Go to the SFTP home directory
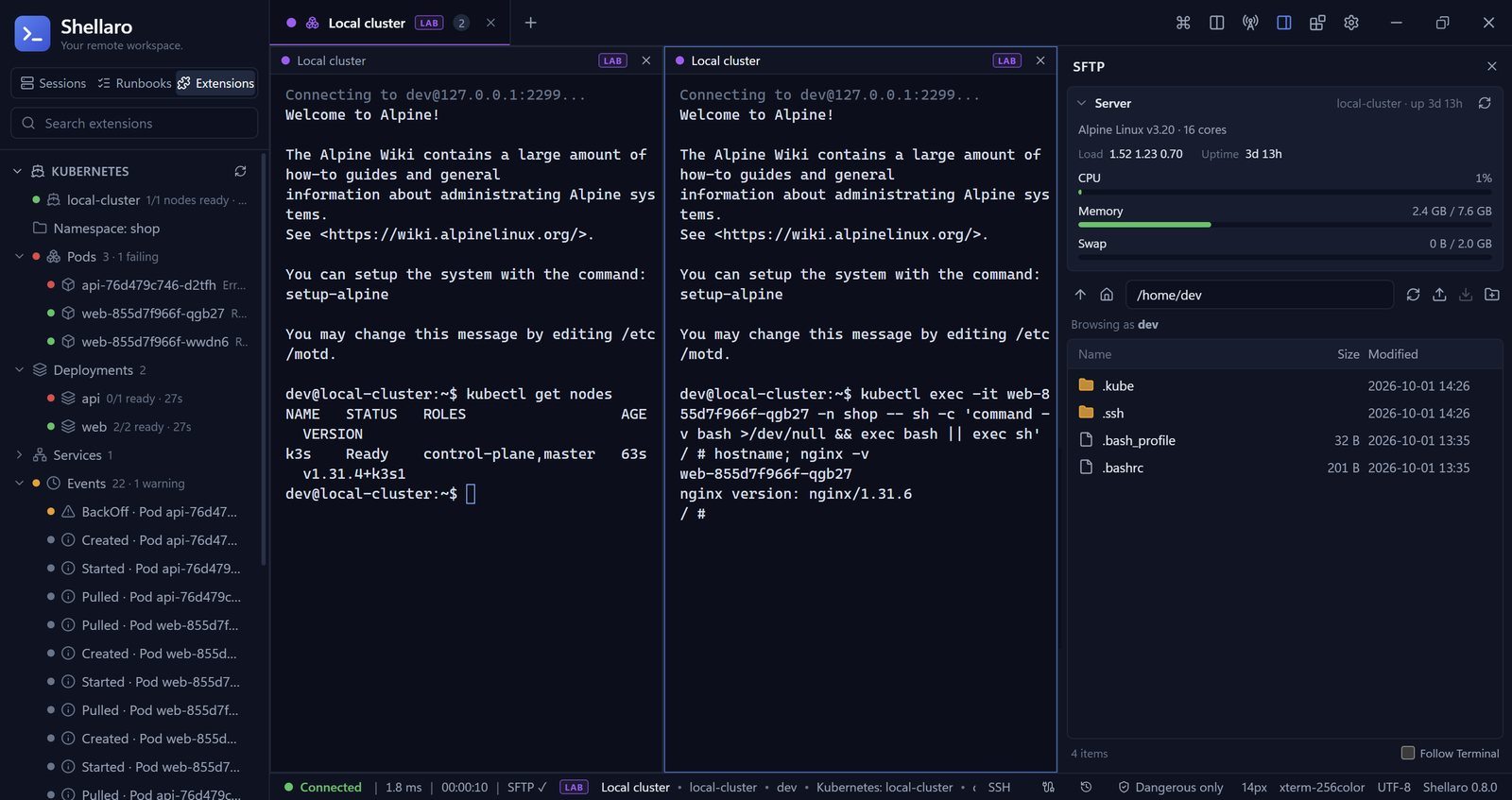 (1107, 295)
